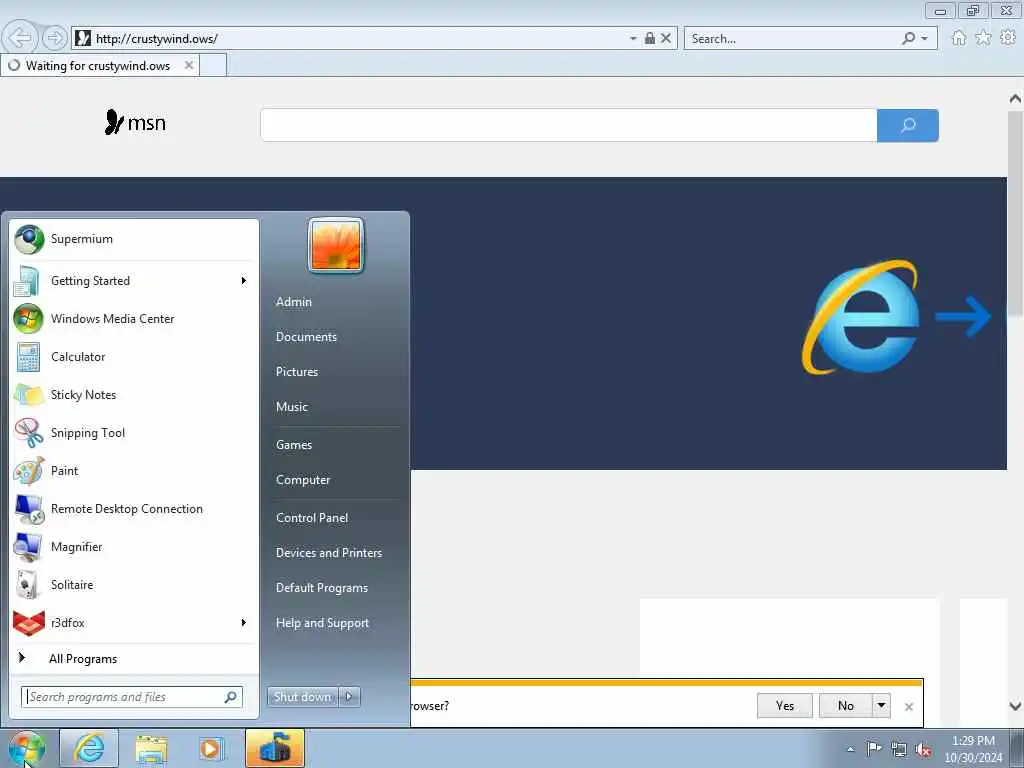Image resolution: width=1024 pixels, height=768 pixels.
Task: Click the msn search input field
Action: click(x=568, y=125)
